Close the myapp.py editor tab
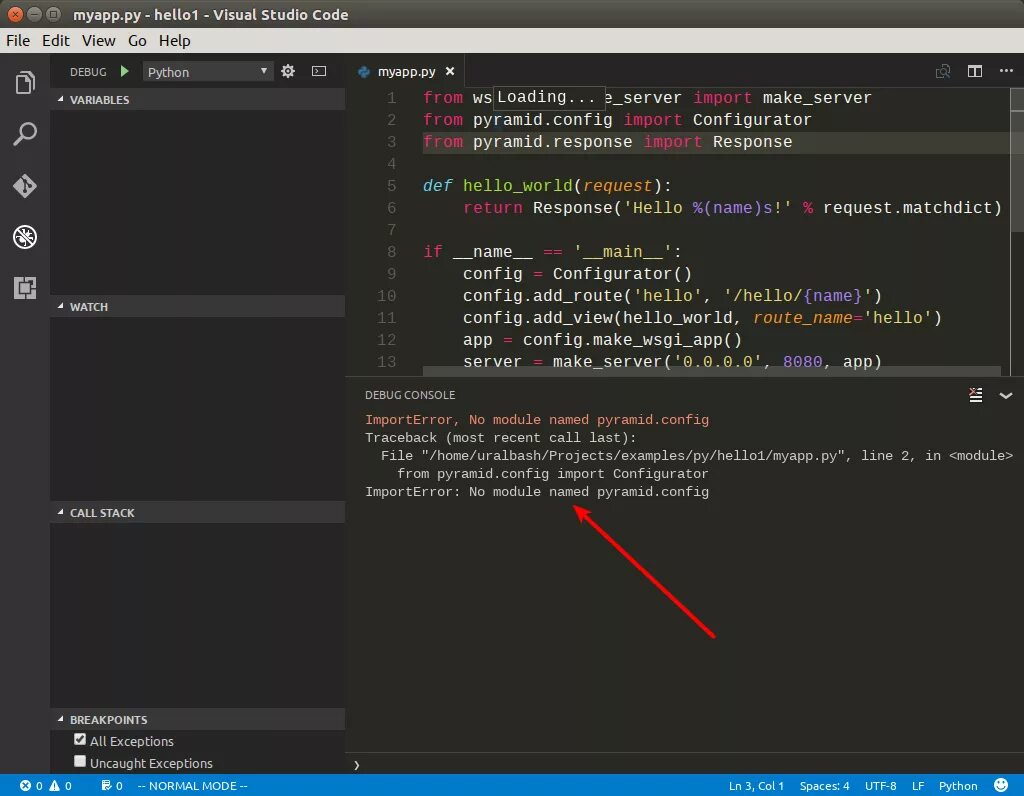The height and width of the screenshot is (796, 1024). [450, 71]
